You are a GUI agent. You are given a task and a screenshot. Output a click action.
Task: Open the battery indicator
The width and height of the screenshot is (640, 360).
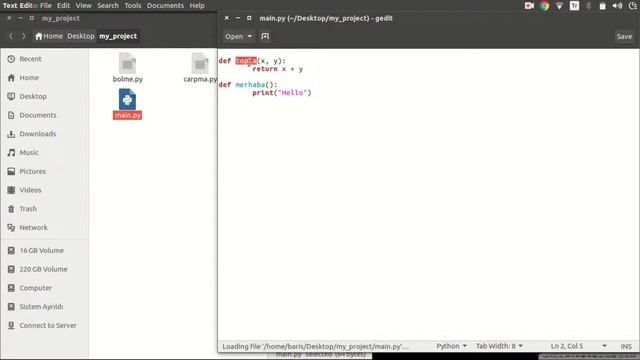(x=602, y=6)
